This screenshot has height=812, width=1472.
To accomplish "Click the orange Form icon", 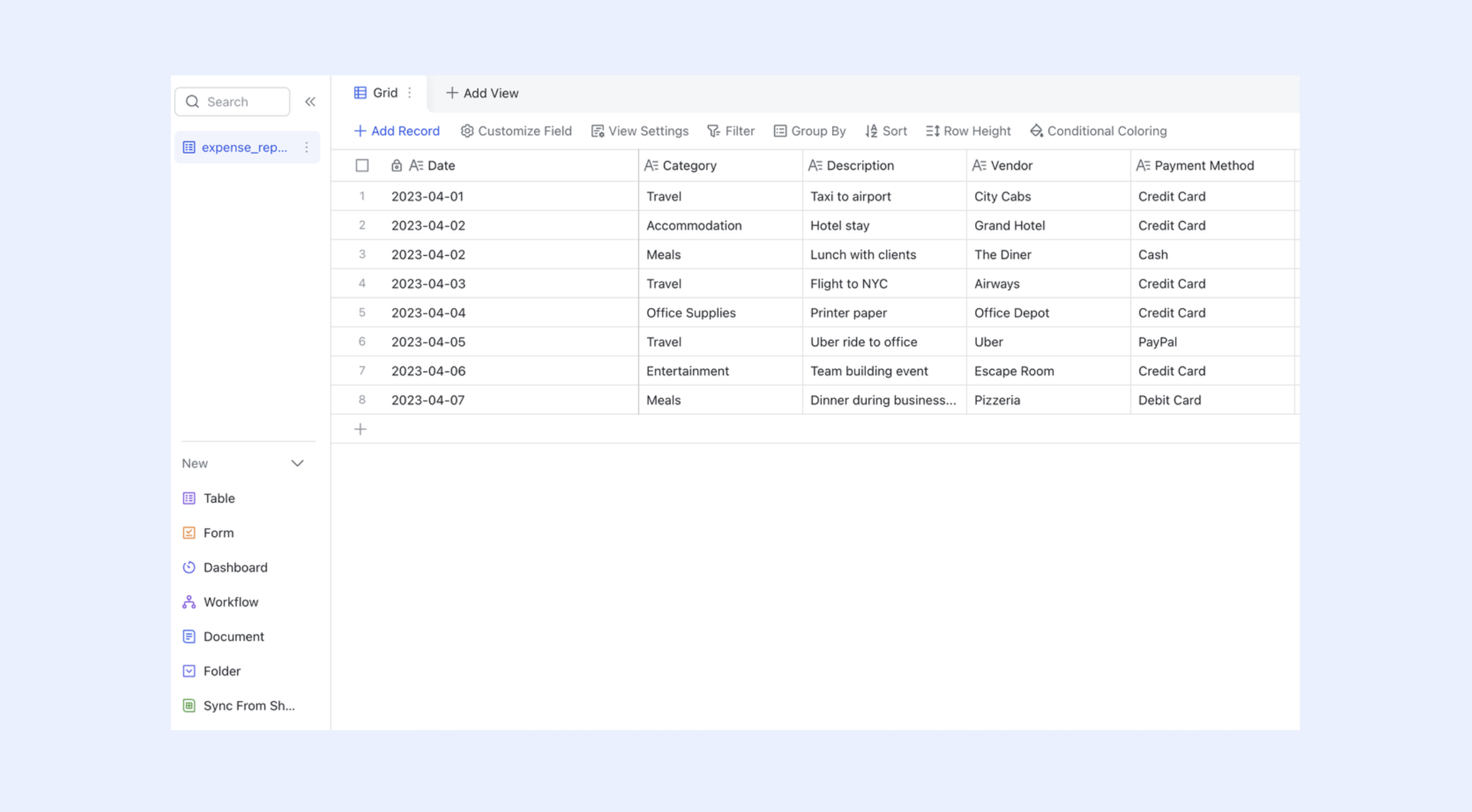I will tap(189, 533).
